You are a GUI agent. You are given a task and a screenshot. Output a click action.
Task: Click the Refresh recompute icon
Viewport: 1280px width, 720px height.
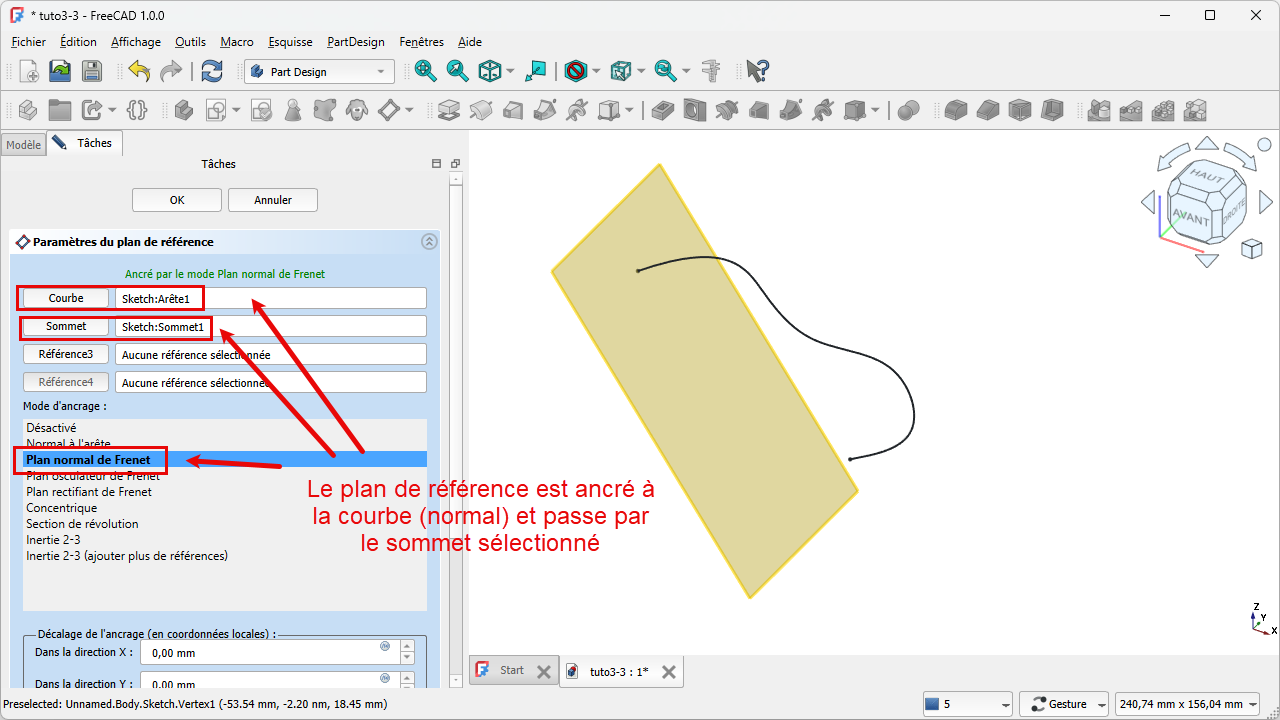coord(211,71)
